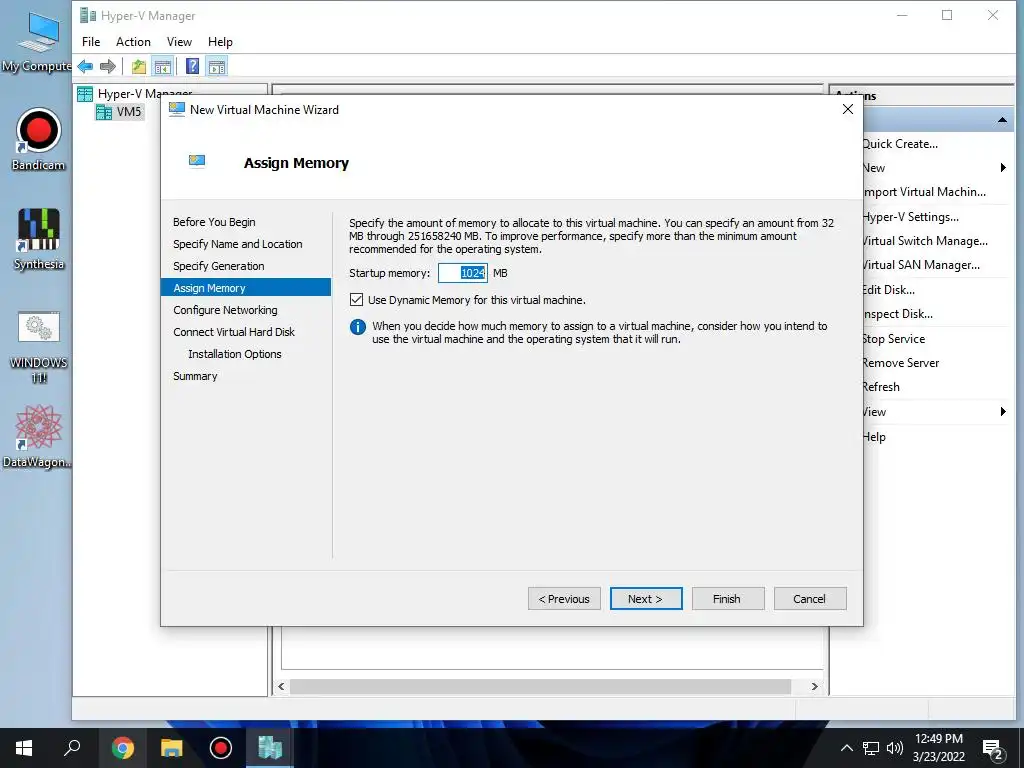Click the Startup memory input field
Image resolution: width=1024 pixels, height=768 pixels.
point(462,273)
